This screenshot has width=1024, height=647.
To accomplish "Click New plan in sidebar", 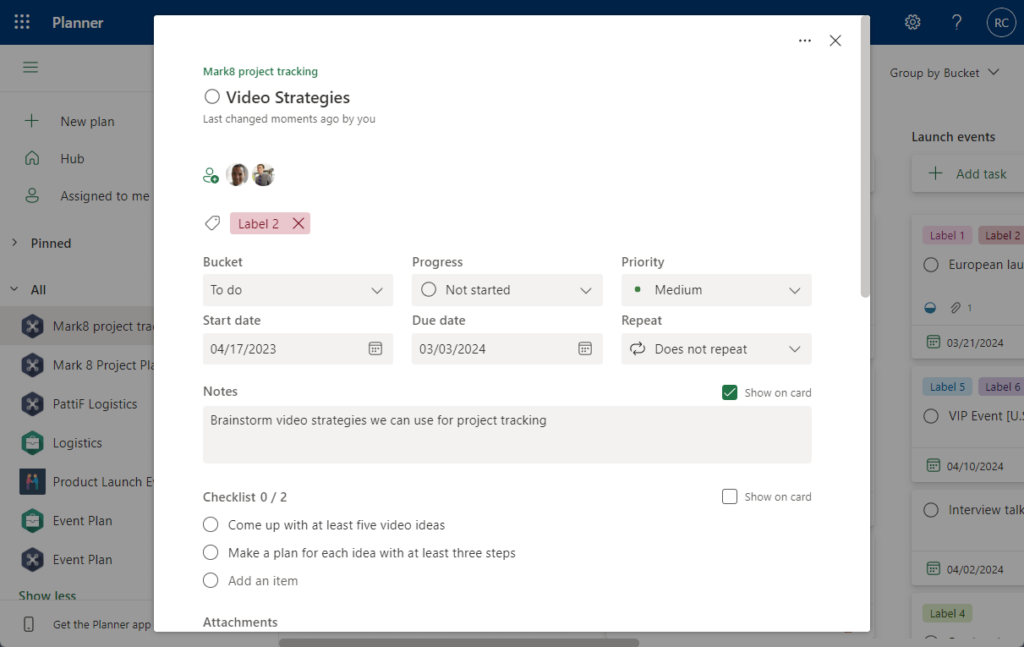I will pos(88,121).
